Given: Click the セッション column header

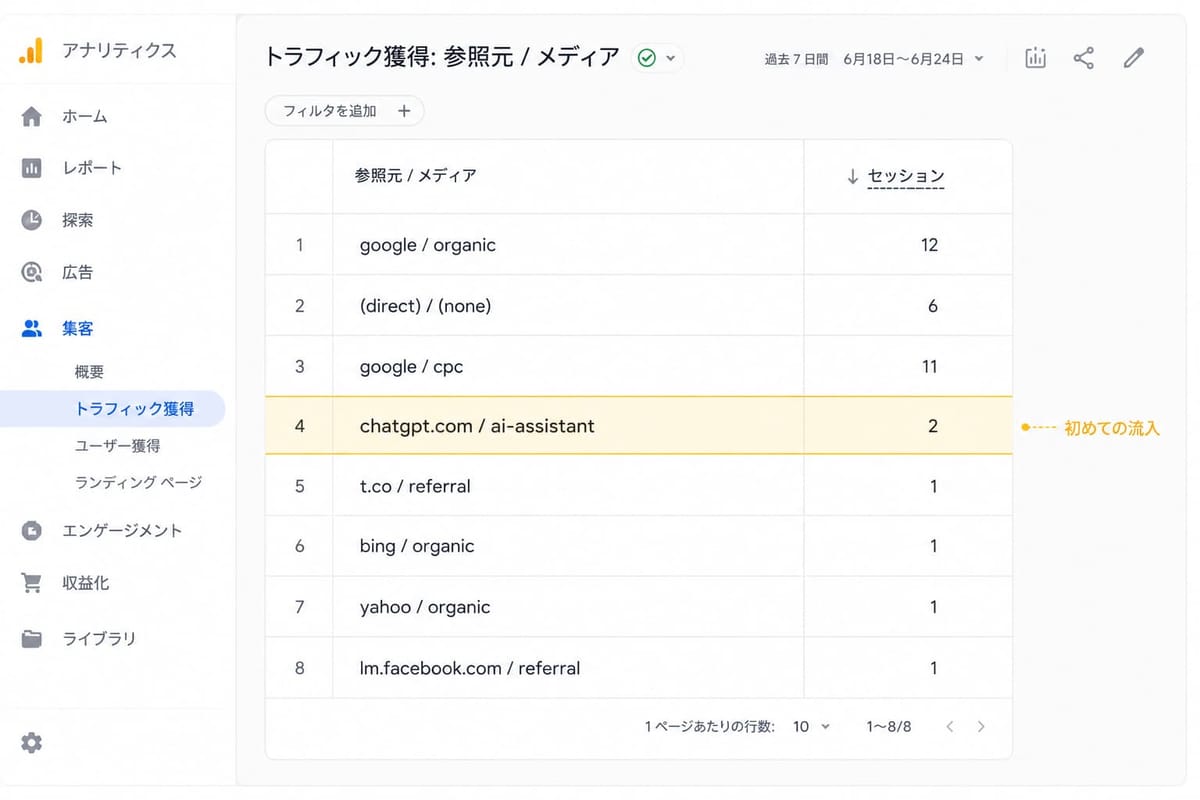Looking at the screenshot, I should pos(906,176).
